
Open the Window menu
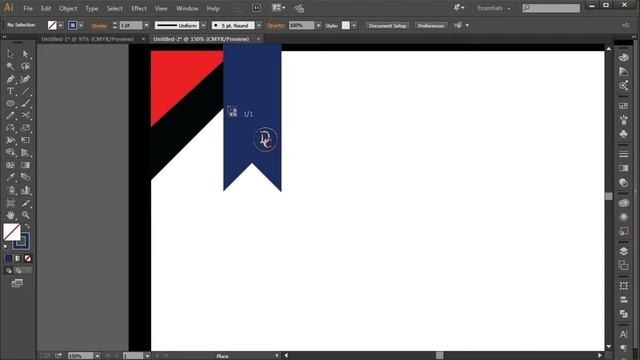point(187,8)
